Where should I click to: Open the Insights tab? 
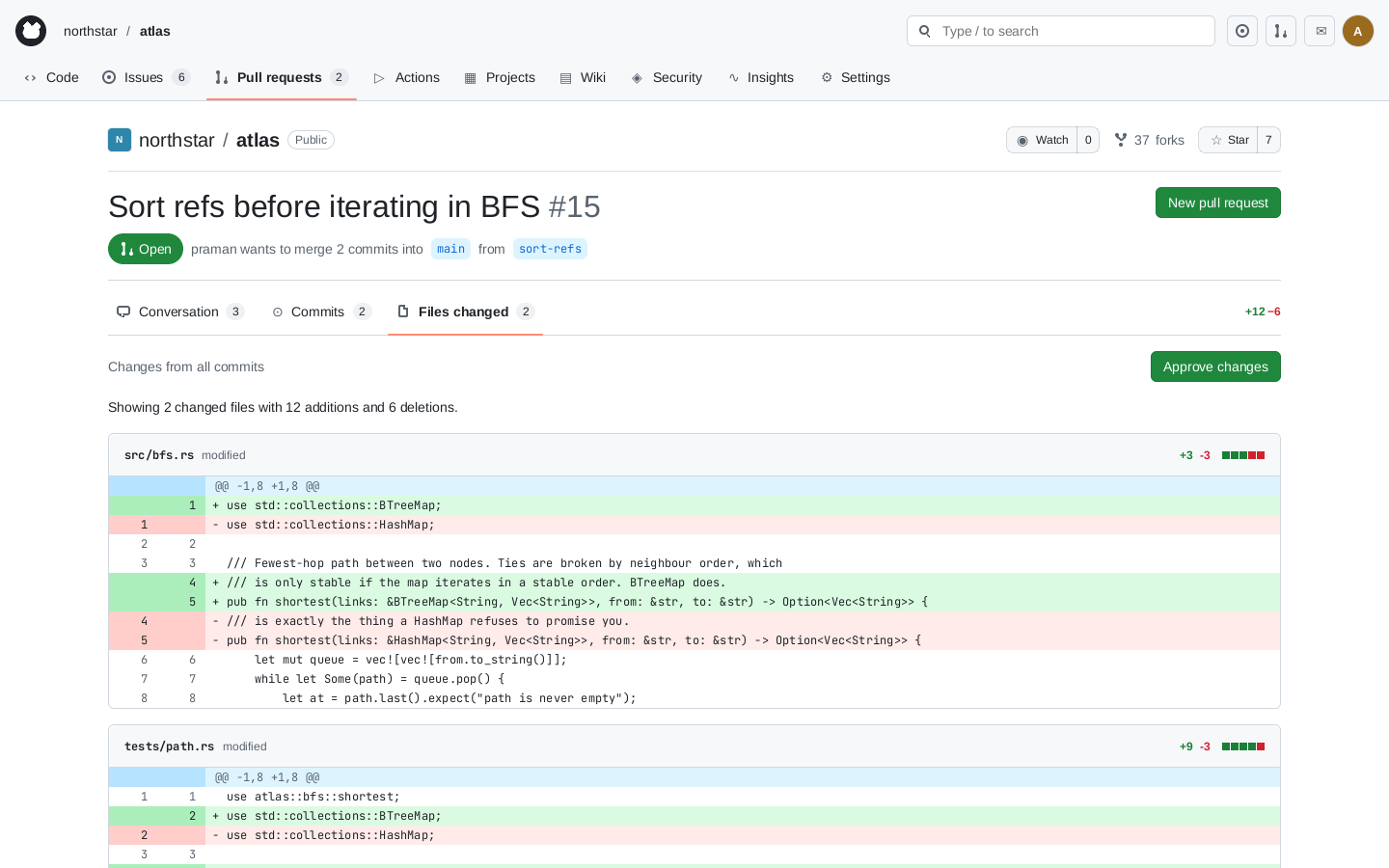tap(761, 77)
